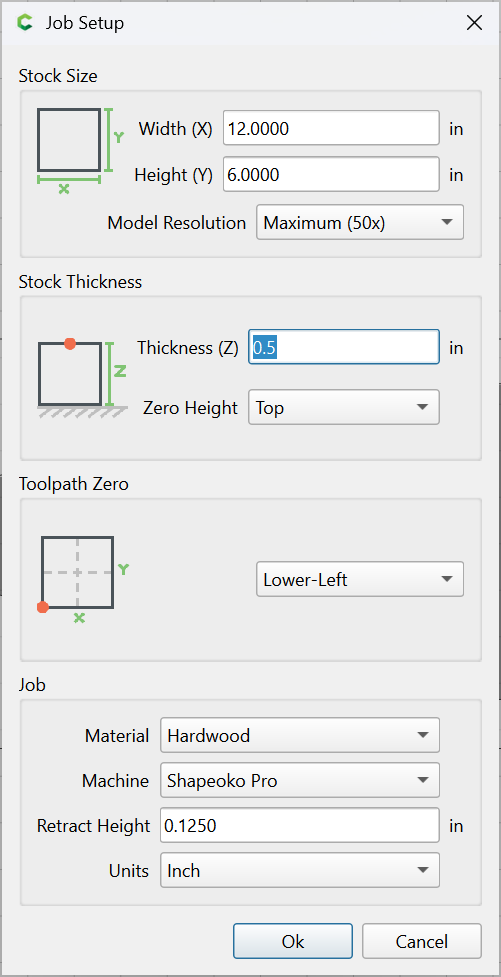Click the Width (X) input field
This screenshot has width=501, height=977.
coord(332,128)
